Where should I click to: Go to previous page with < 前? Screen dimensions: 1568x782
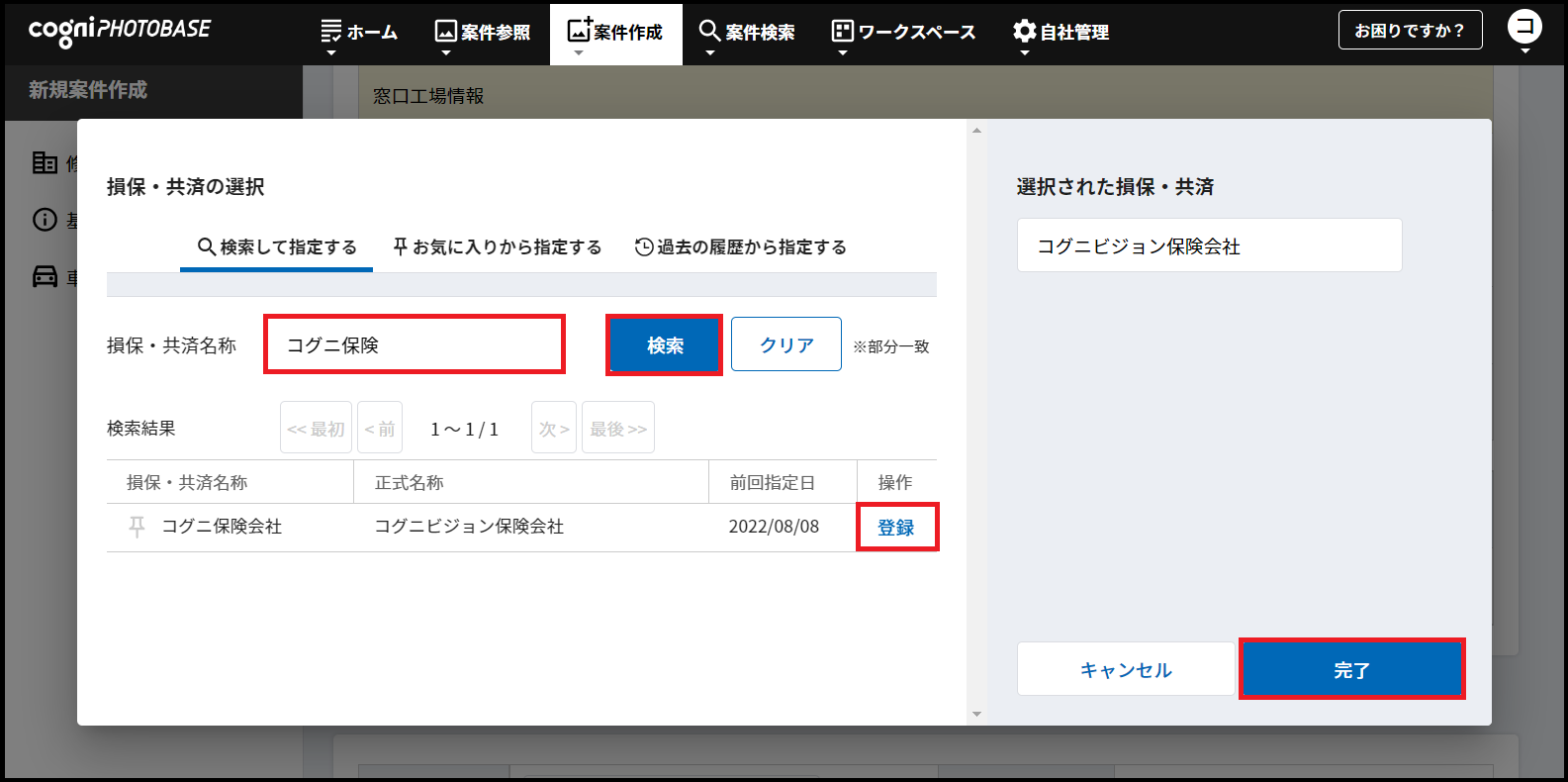click(380, 428)
